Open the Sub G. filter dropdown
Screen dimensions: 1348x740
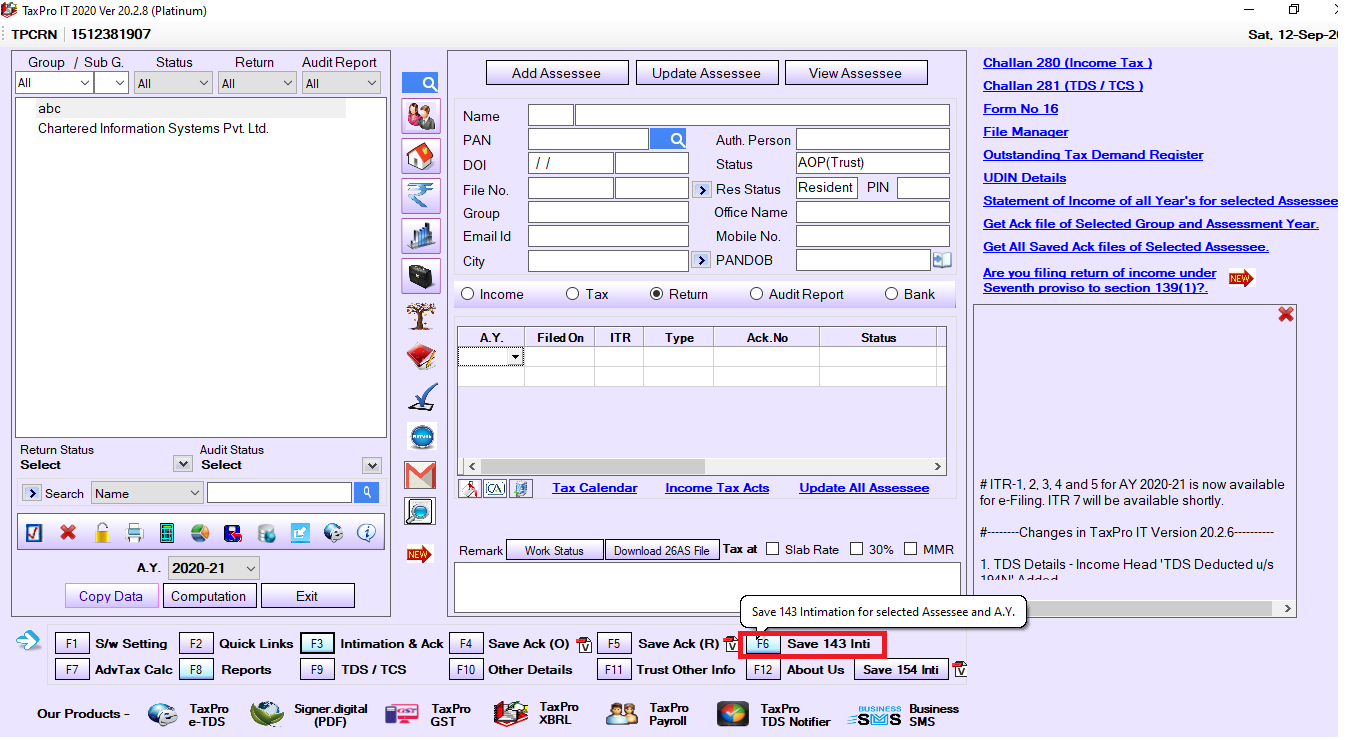coord(111,83)
